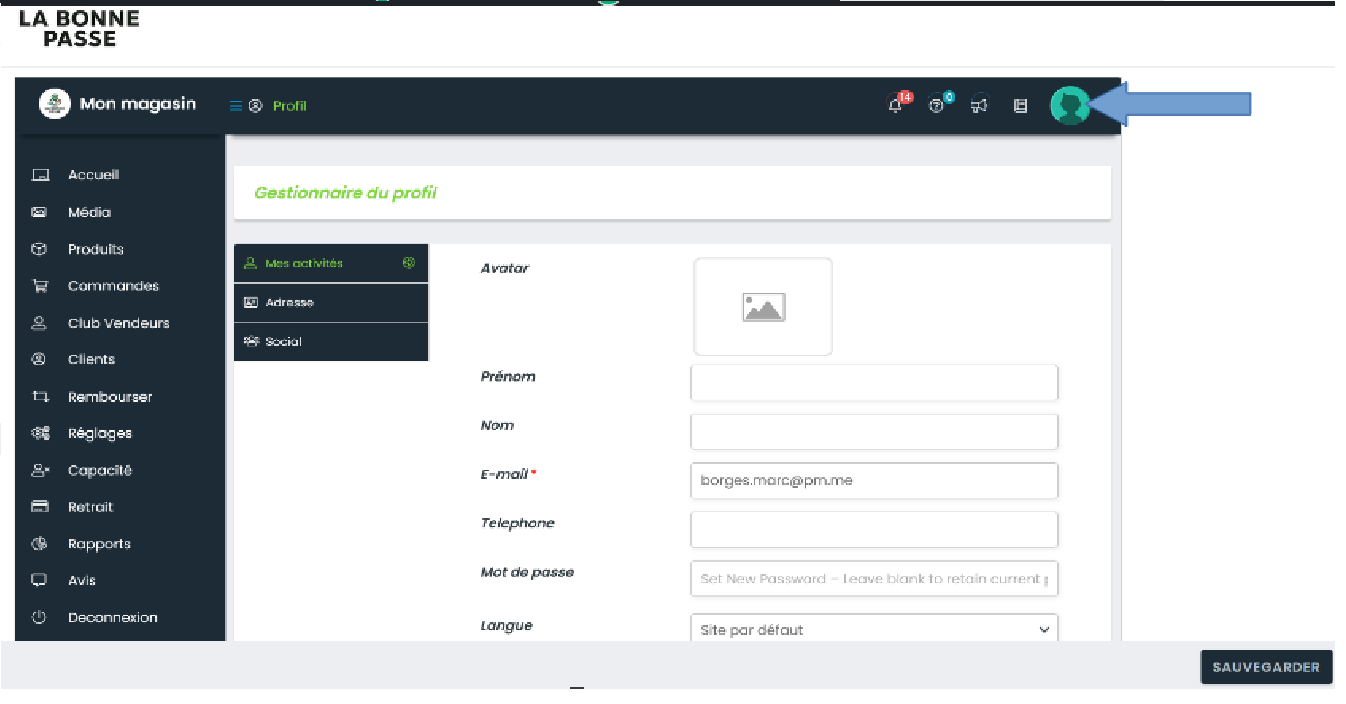Viewport: 1346px width, 704px height.
Task: Switch to the Adresse tab
Action: click(x=330, y=302)
